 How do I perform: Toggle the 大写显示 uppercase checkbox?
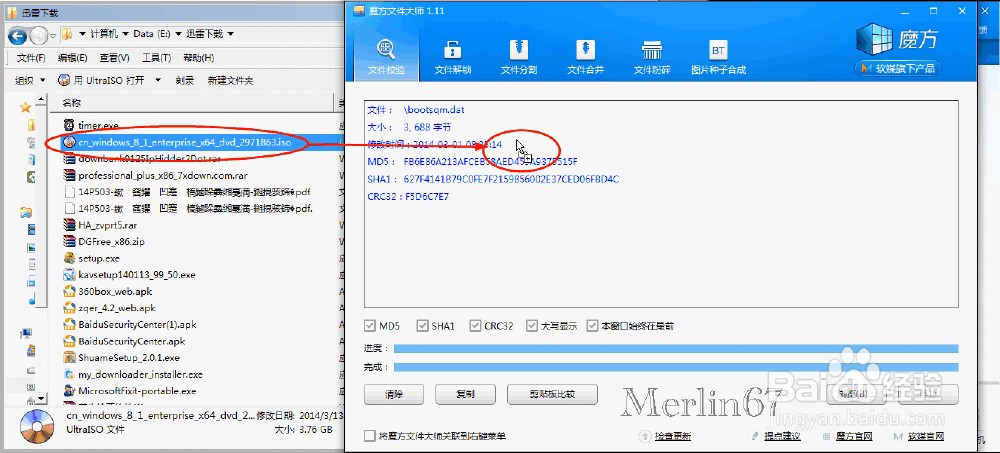(532, 325)
